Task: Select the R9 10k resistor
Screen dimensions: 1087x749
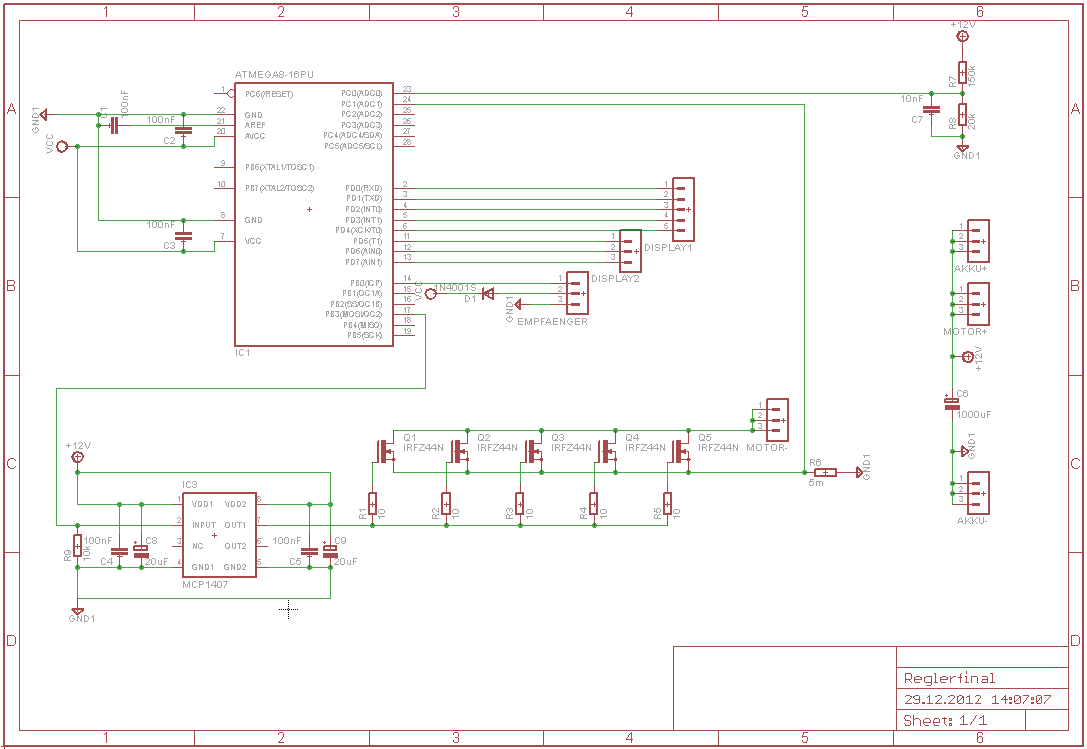Action: pyautogui.click(x=78, y=546)
